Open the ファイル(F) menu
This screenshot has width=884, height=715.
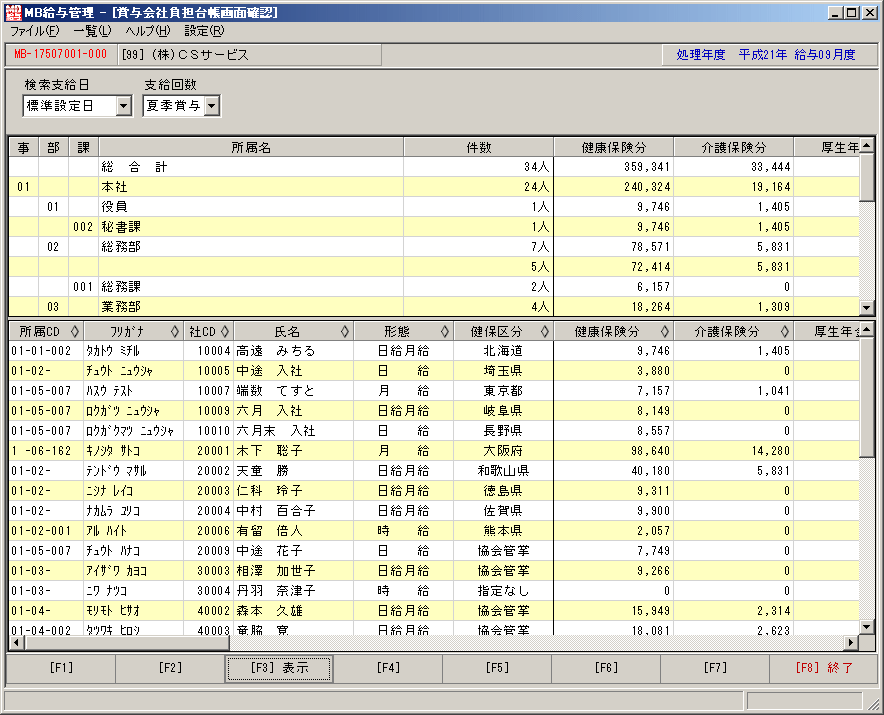[x=34, y=31]
